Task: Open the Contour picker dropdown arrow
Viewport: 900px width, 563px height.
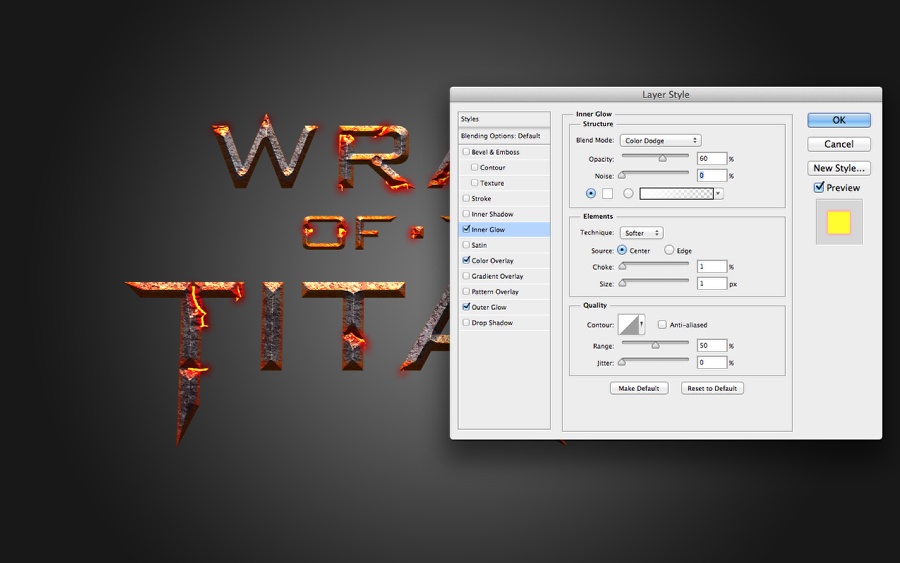Action: [641, 324]
